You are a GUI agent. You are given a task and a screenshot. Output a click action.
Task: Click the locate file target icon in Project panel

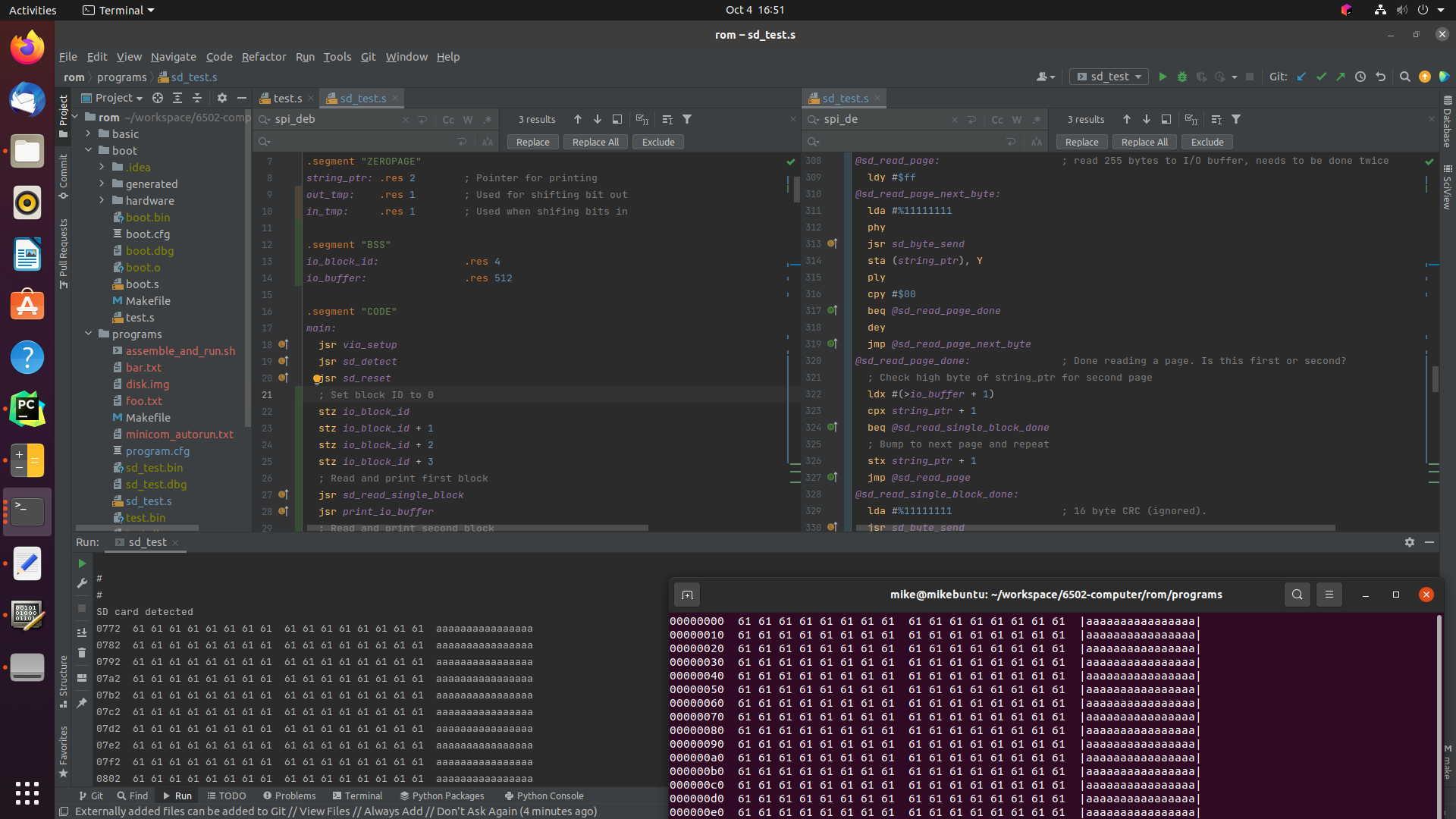click(x=158, y=98)
